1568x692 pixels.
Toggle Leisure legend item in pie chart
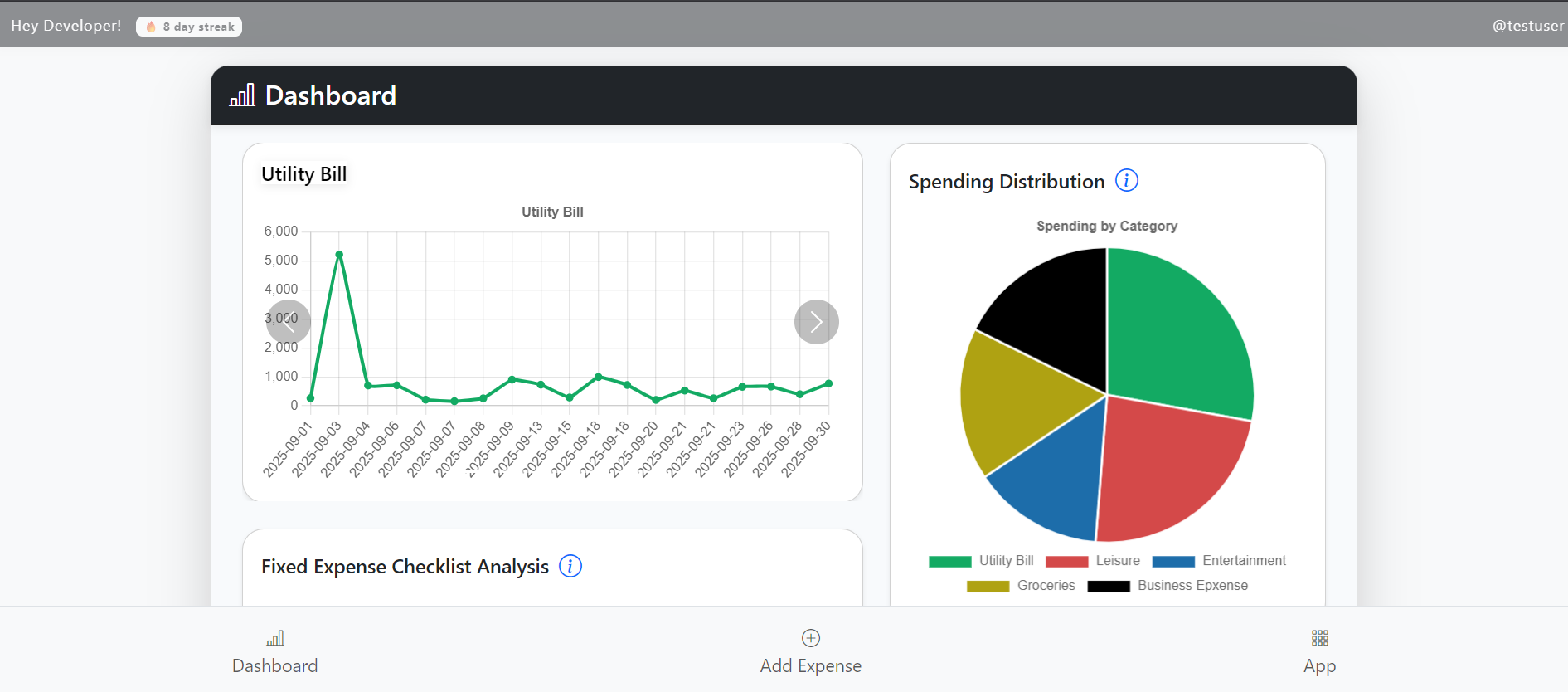tap(1093, 561)
